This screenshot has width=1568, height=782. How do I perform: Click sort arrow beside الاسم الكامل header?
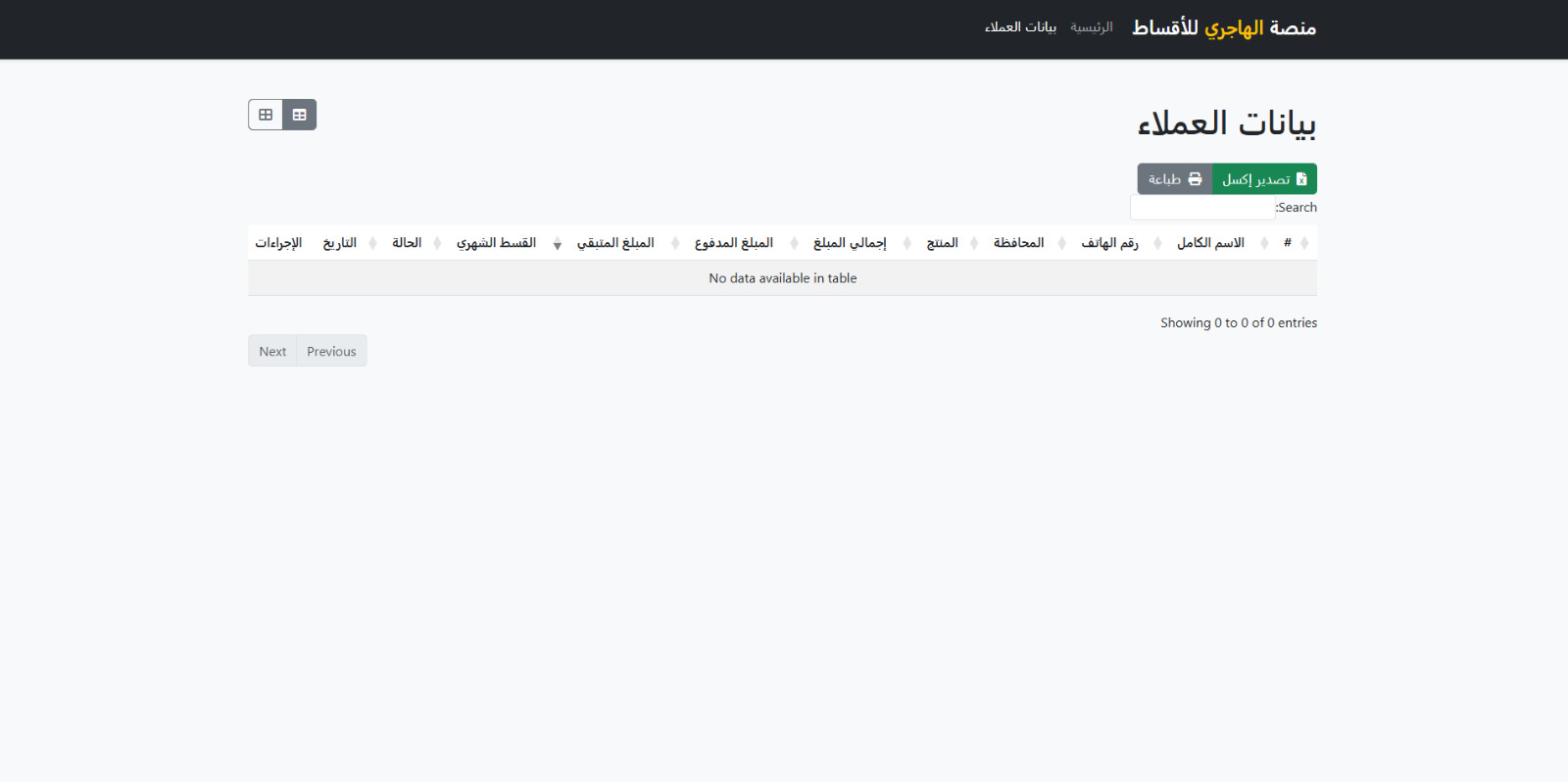1264,243
